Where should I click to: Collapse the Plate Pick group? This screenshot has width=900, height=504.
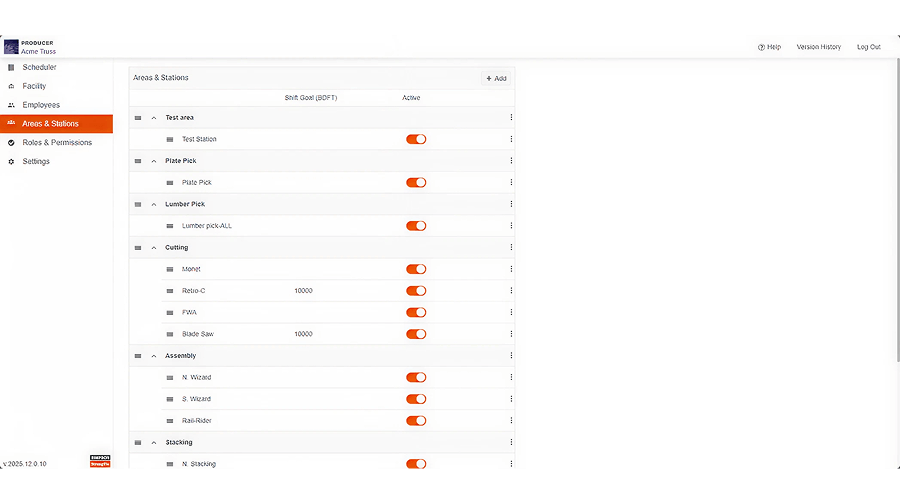[x=154, y=161]
